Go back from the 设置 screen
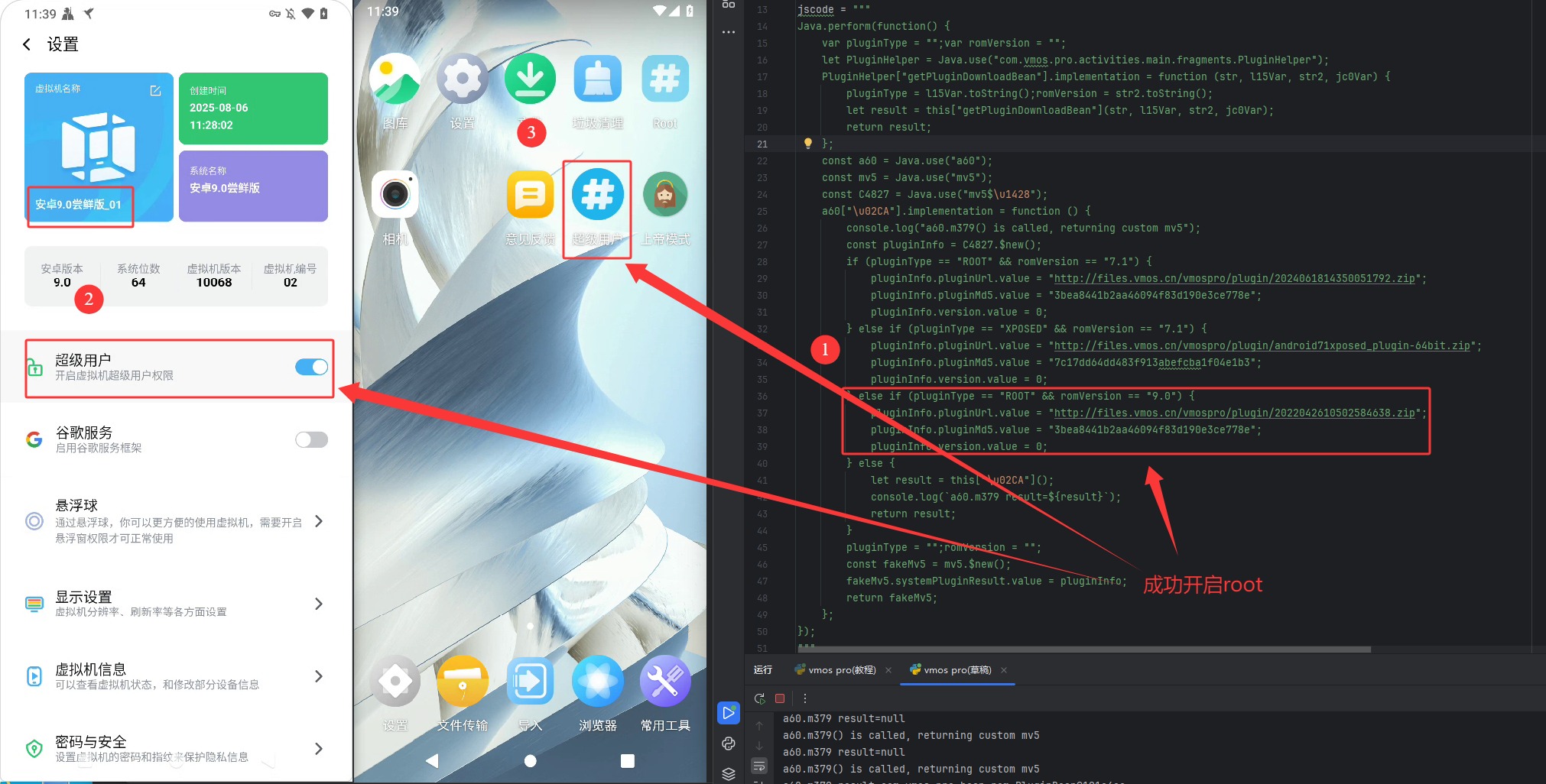Viewport: 1546px width, 784px height. tap(27, 44)
